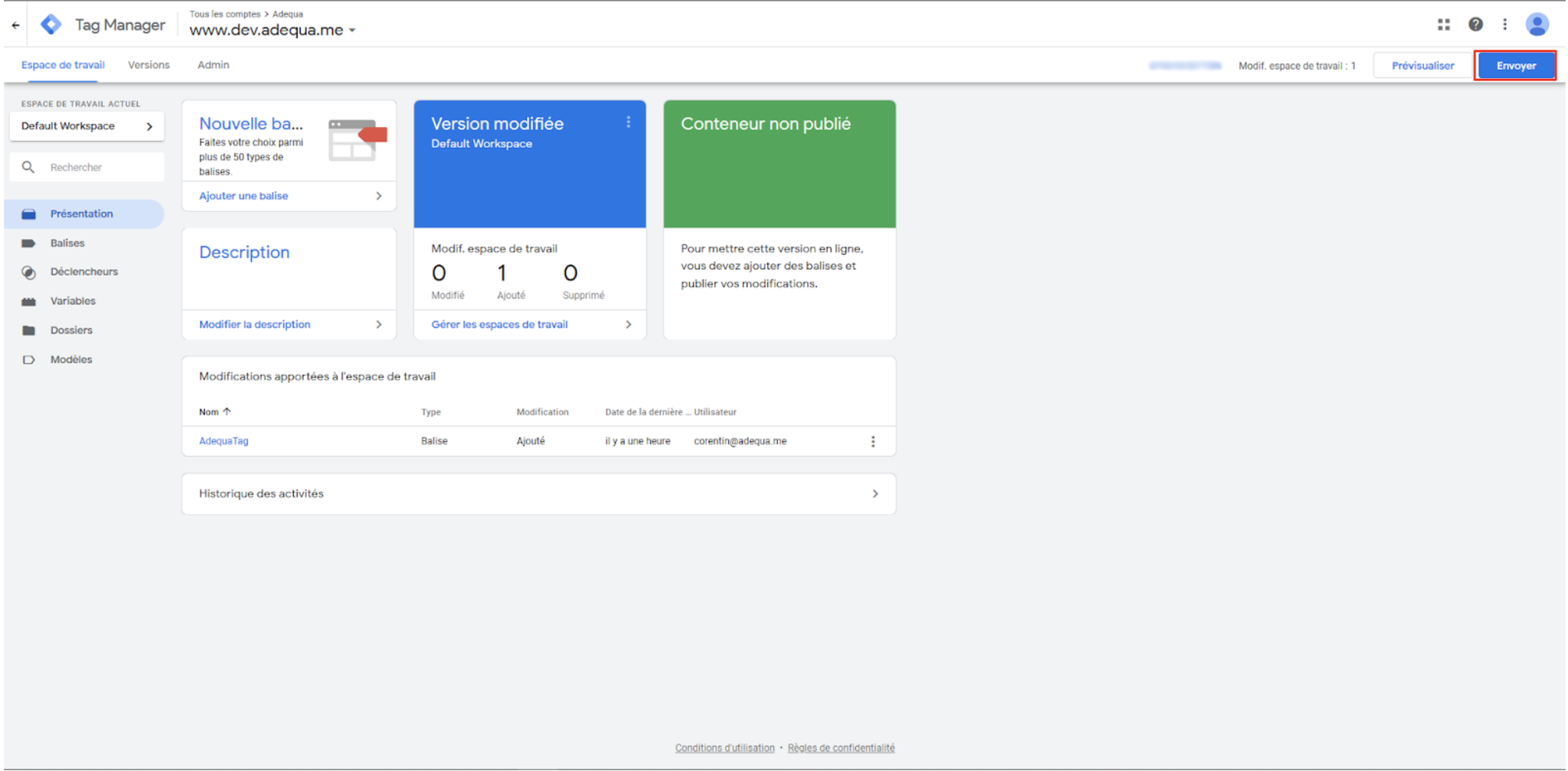The width and height of the screenshot is (1568, 771).
Task: Expand Historique des activités section
Action: 875,494
